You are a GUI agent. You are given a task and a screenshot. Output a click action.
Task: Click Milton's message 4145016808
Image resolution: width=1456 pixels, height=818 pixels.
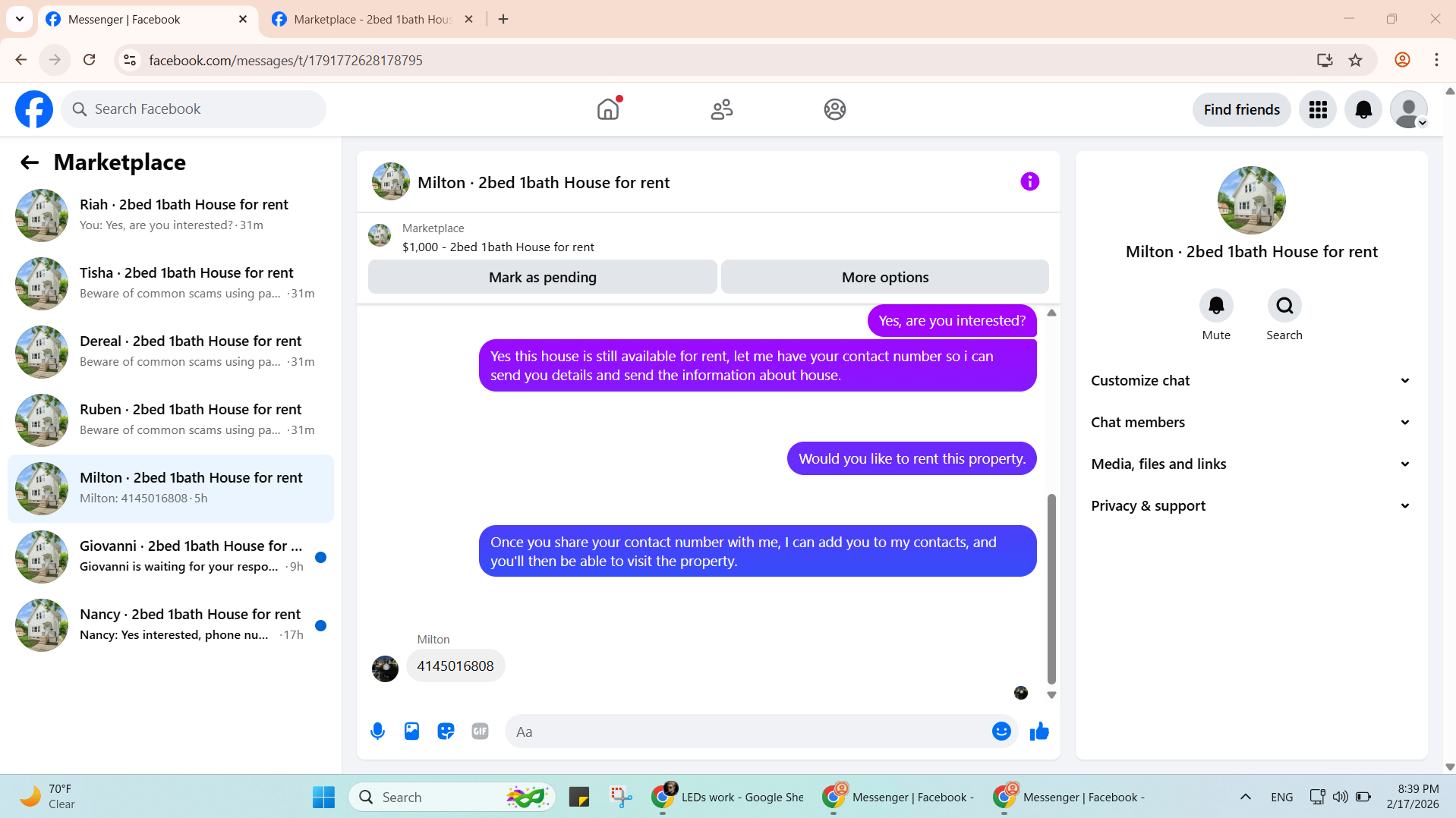pyautogui.click(x=455, y=665)
